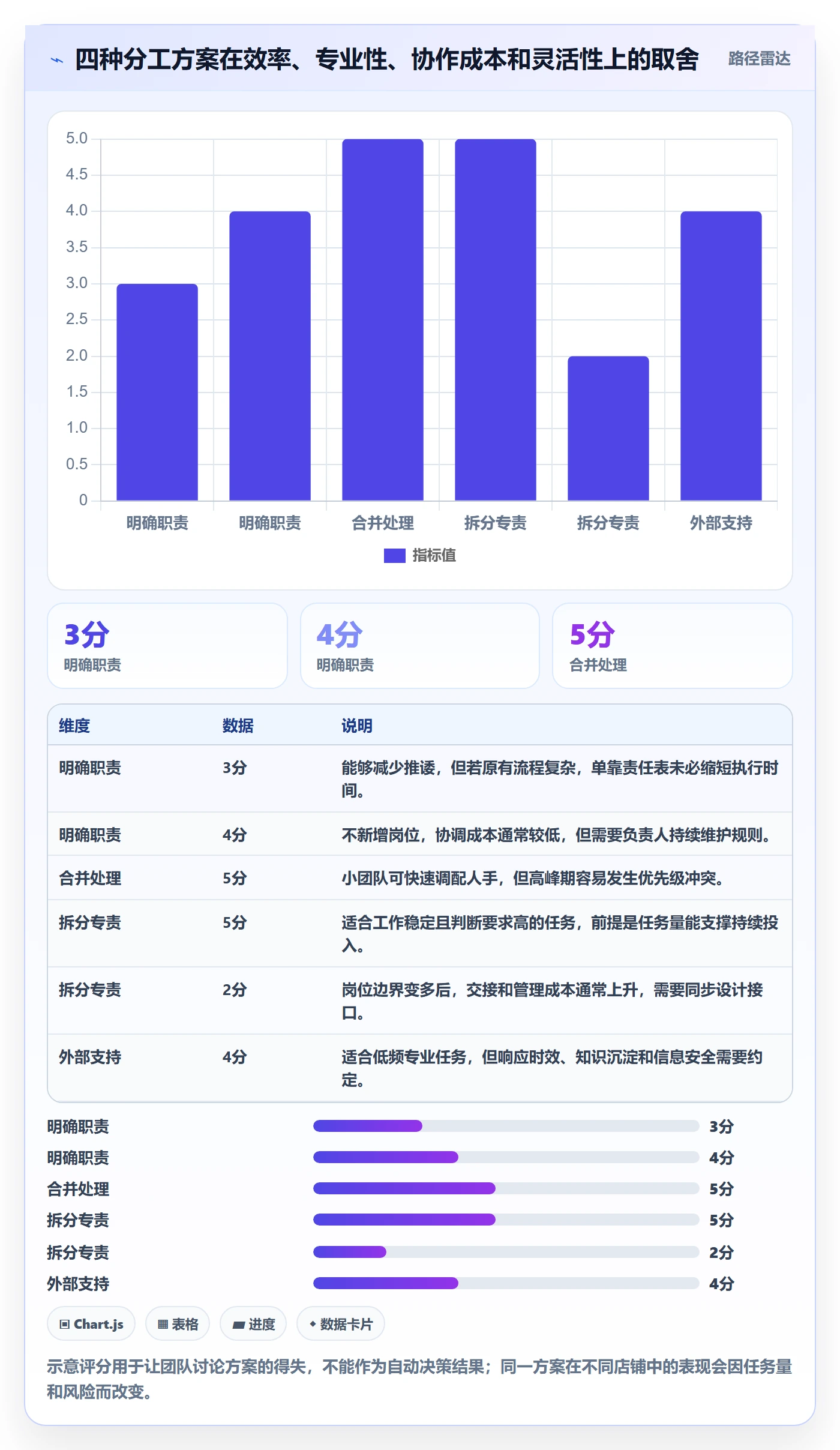The image size is (840, 1450).
Task: Open the 5分 合并处理 summary card
Action: [673, 646]
